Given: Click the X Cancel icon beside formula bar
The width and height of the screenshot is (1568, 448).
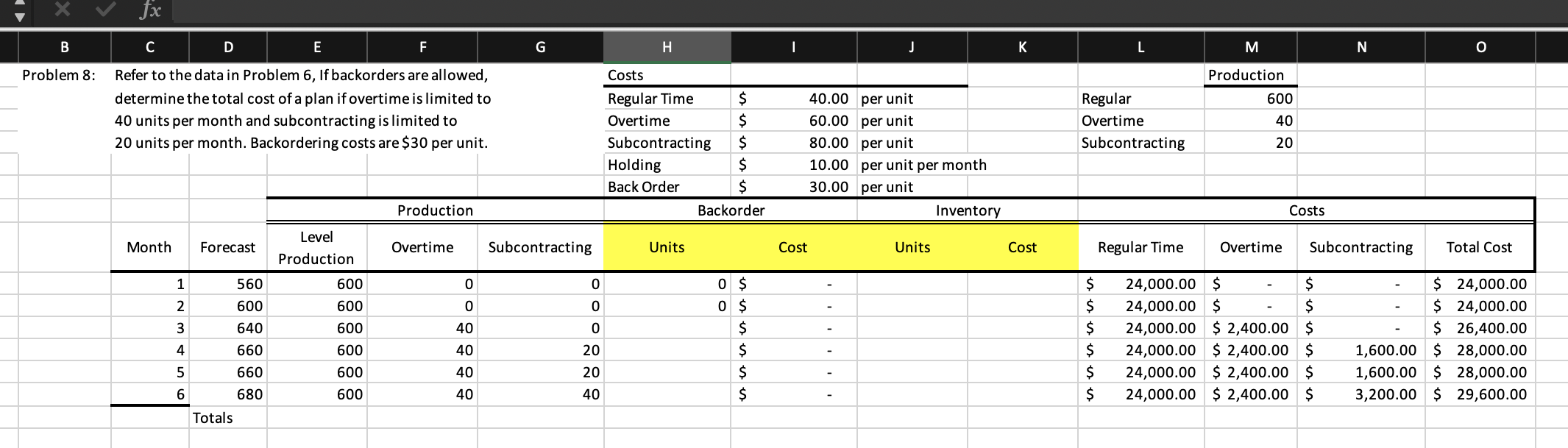Looking at the screenshot, I should pyautogui.click(x=63, y=10).
